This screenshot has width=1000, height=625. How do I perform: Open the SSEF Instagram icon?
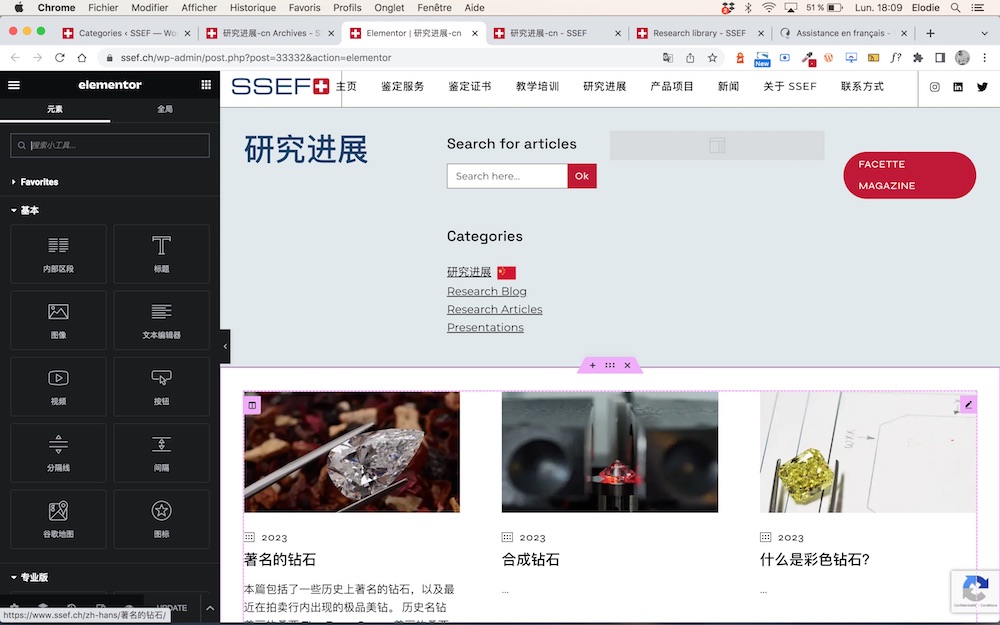(x=934, y=87)
